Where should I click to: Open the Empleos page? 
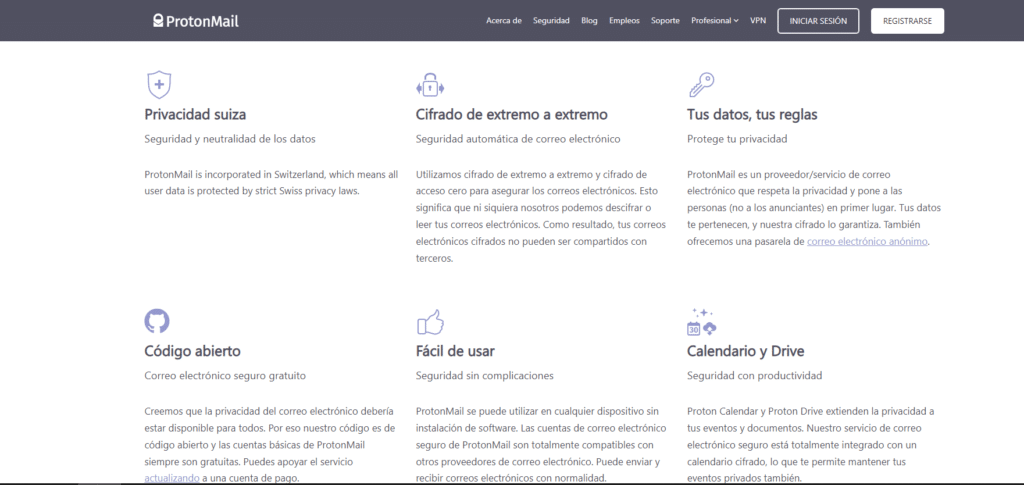(x=624, y=21)
